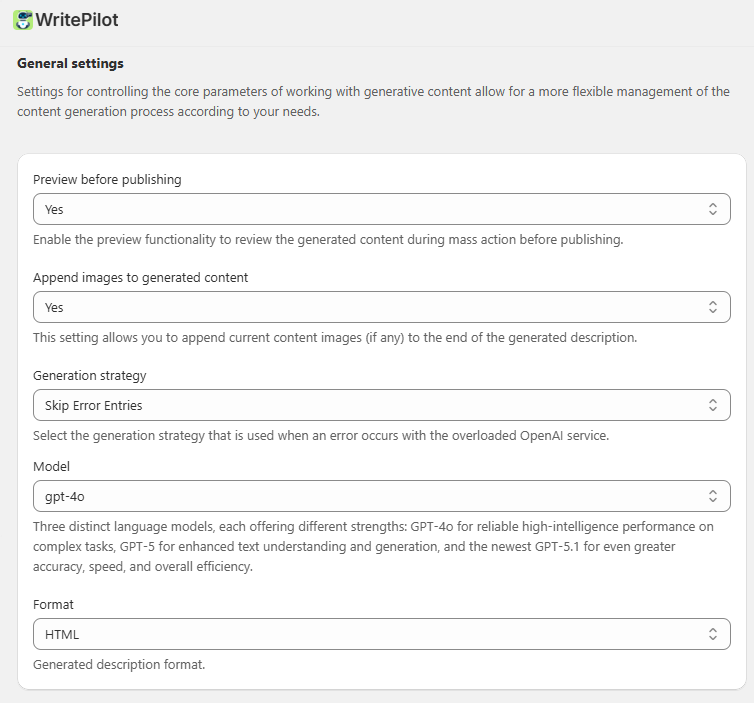This screenshot has height=703, width=754.
Task: Click the WritePilot brand name text
Action: click(77, 20)
